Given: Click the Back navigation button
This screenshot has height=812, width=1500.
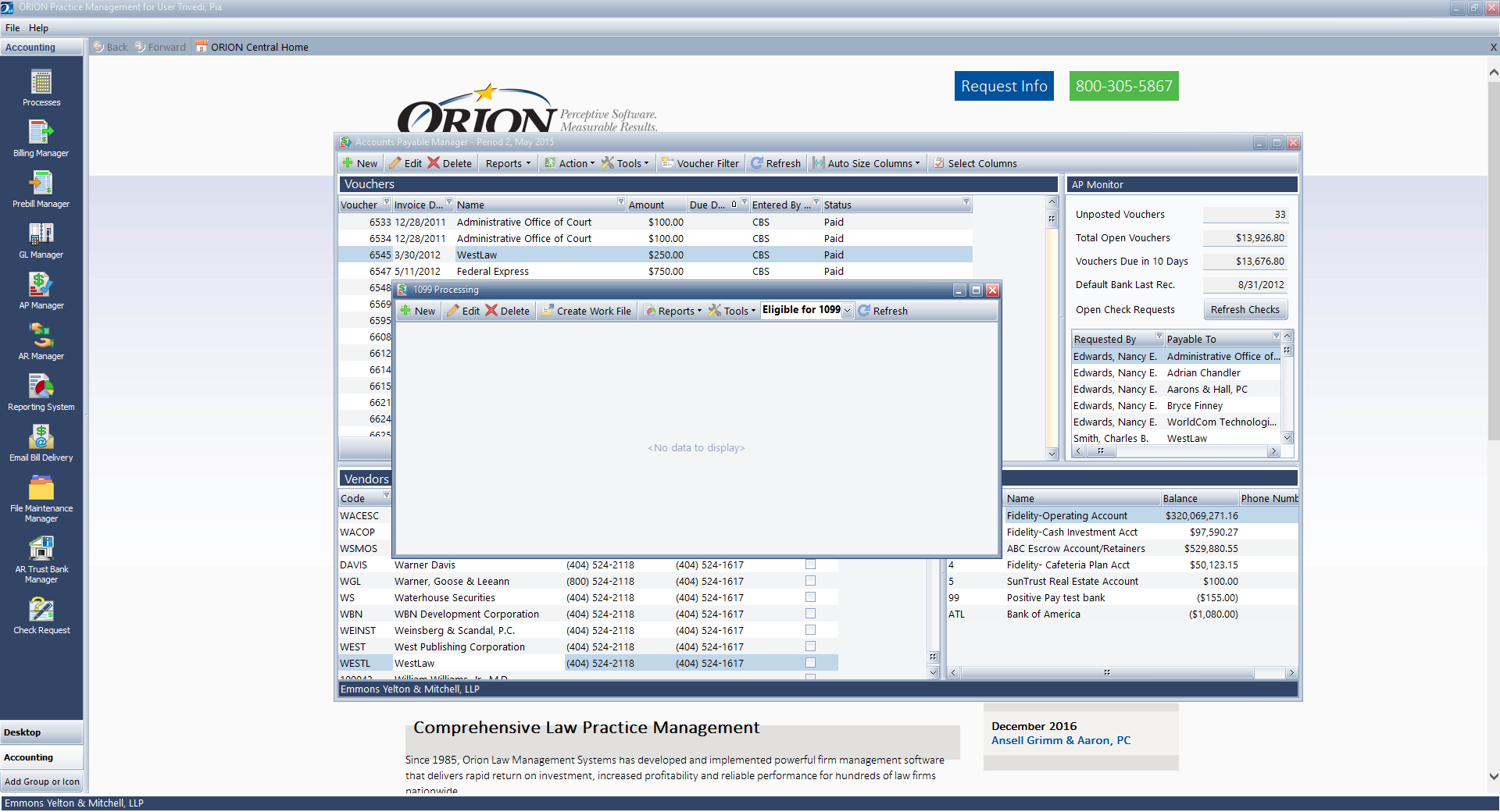Looking at the screenshot, I should point(110,47).
